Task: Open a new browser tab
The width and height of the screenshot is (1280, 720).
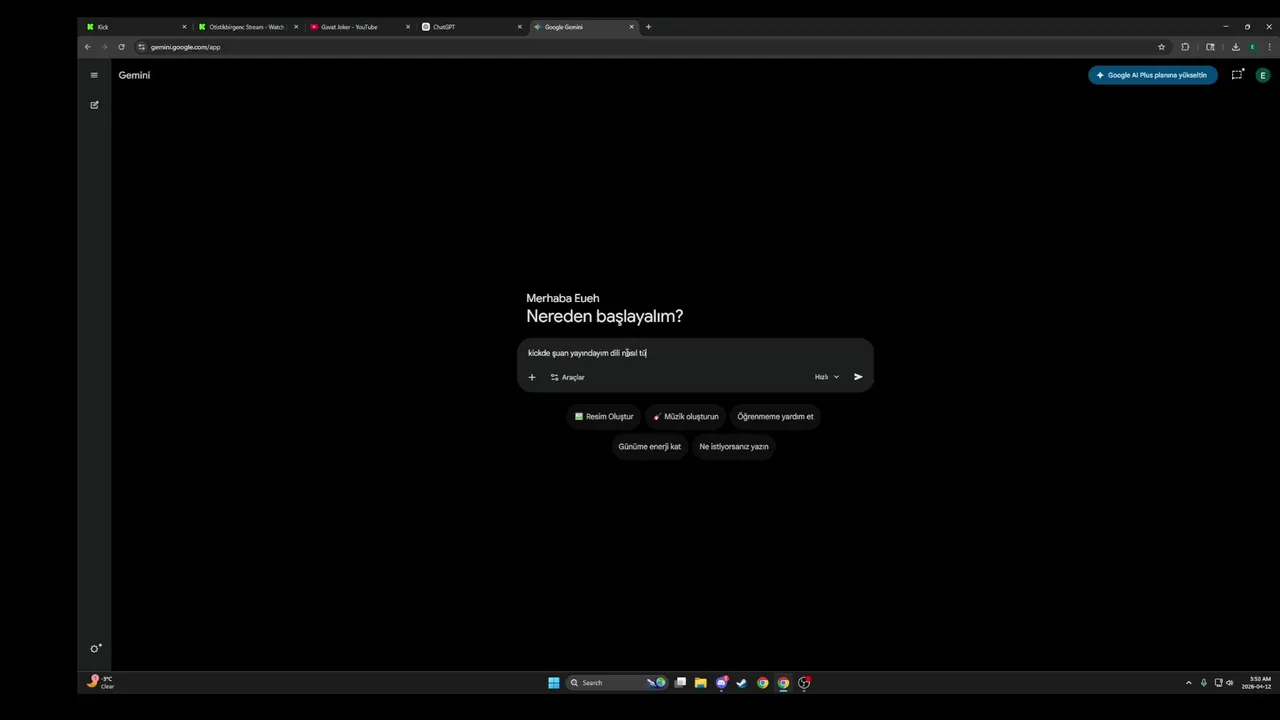Action: (x=648, y=27)
